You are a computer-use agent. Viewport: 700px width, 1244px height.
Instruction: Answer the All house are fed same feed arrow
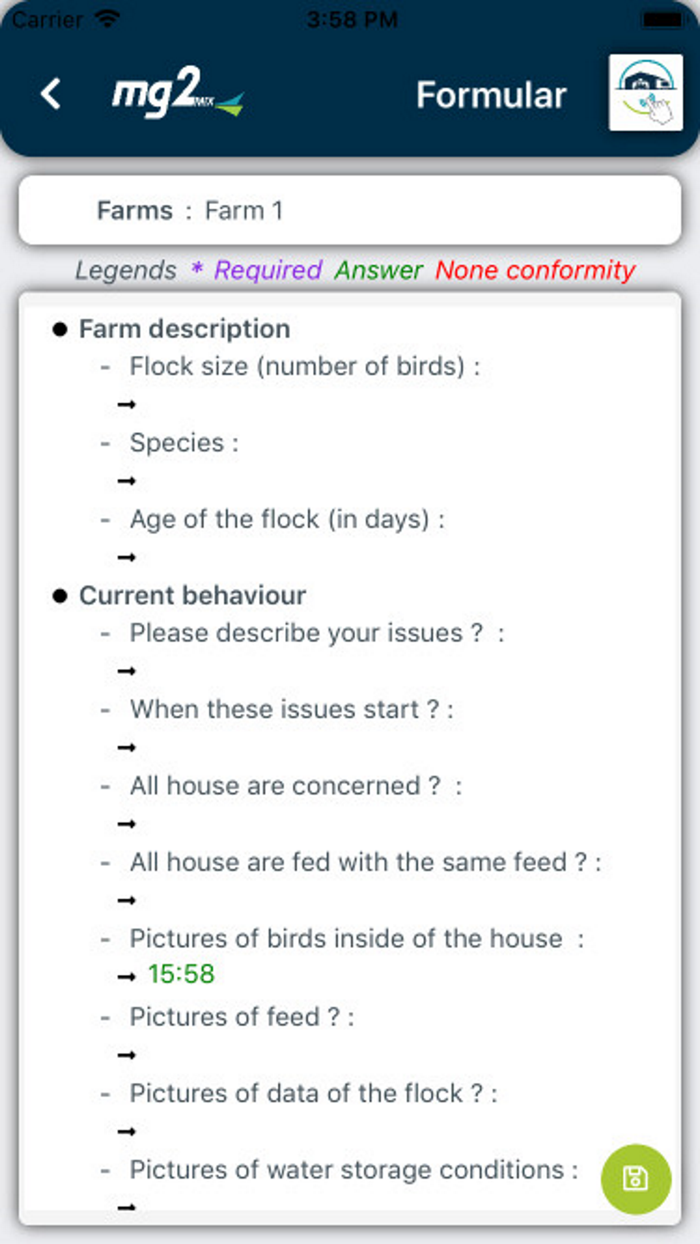(x=128, y=900)
